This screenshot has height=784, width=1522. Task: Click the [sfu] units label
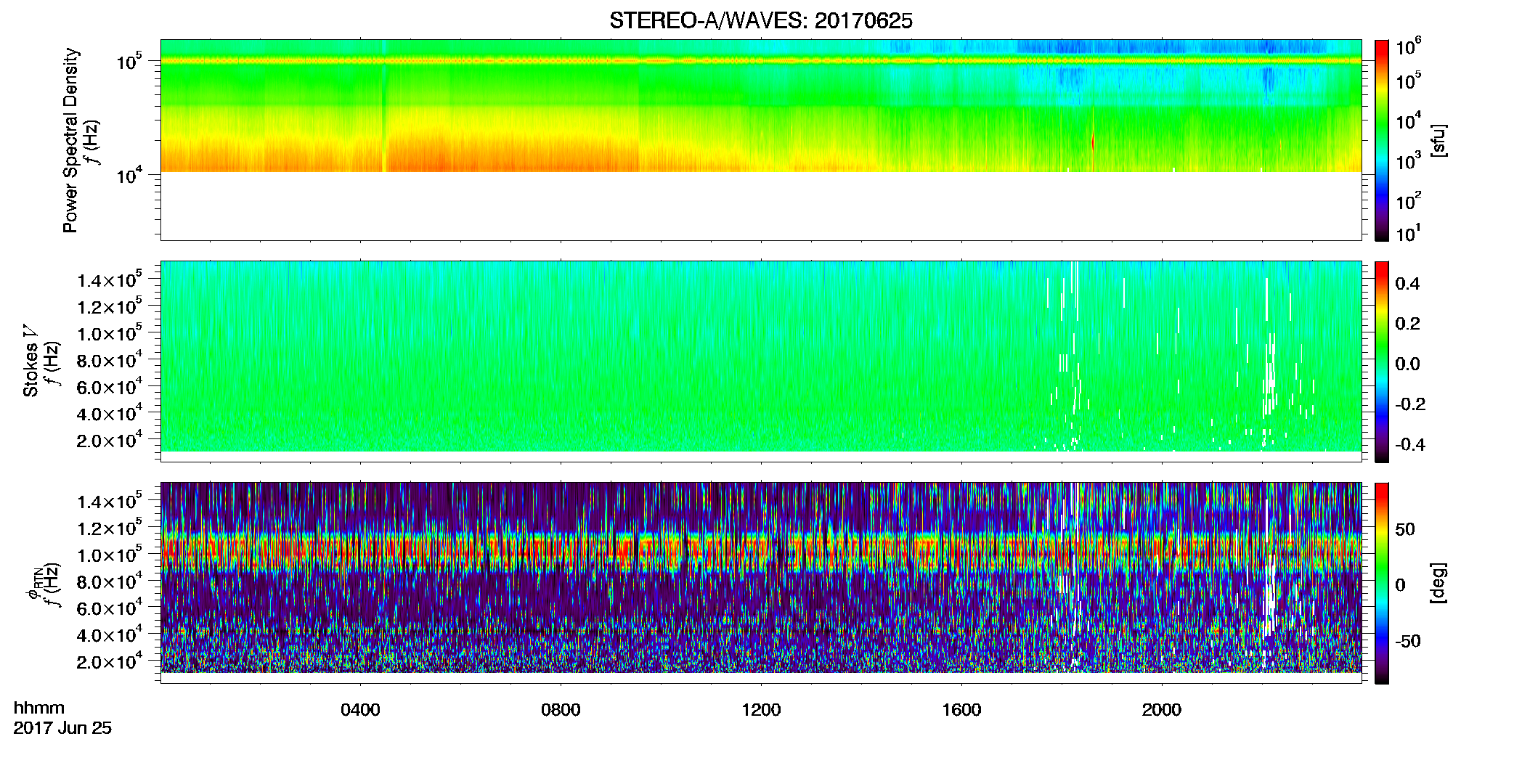[1438, 140]
